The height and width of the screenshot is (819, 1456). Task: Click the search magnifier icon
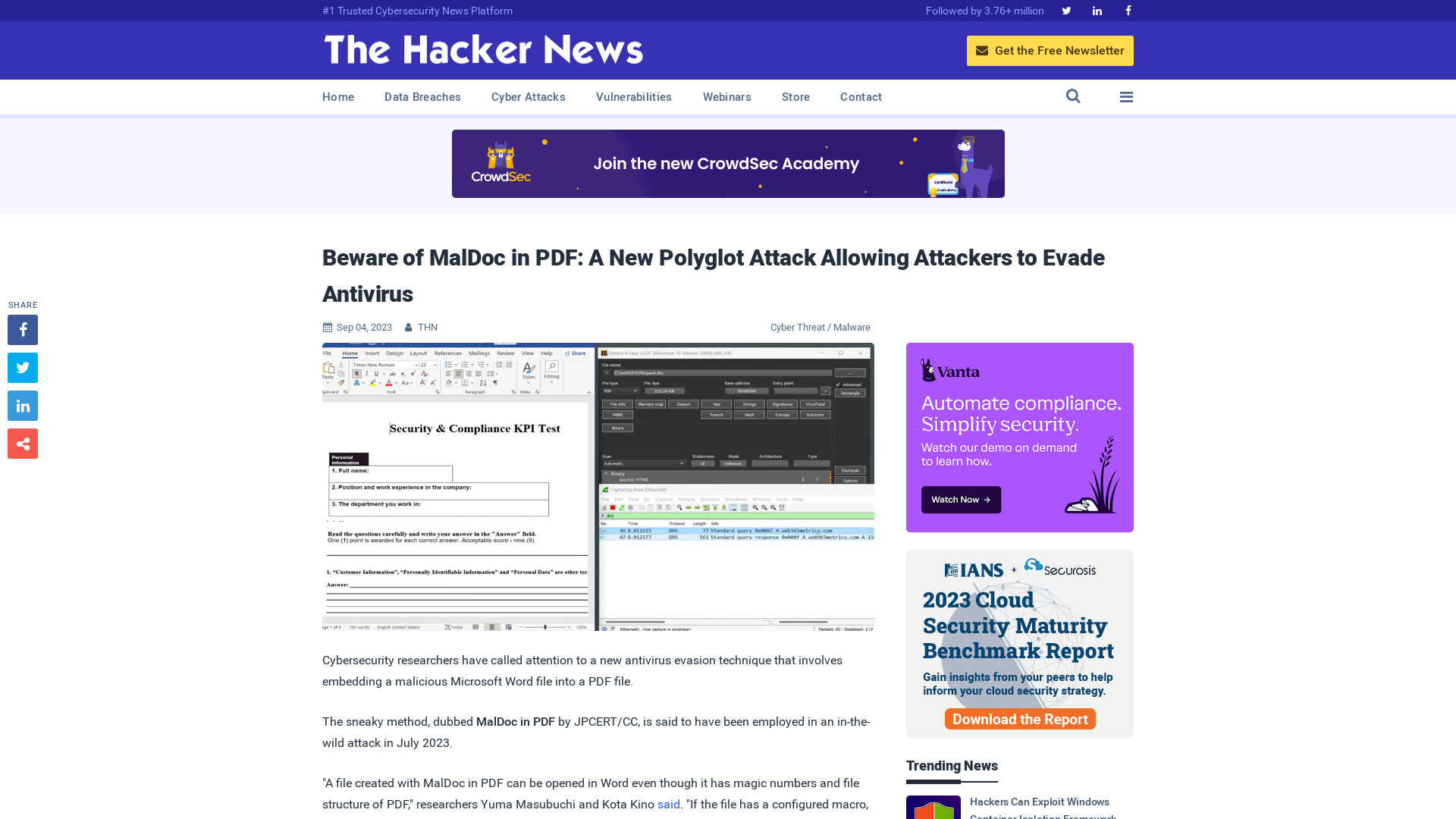click(x=1073, y=96)
